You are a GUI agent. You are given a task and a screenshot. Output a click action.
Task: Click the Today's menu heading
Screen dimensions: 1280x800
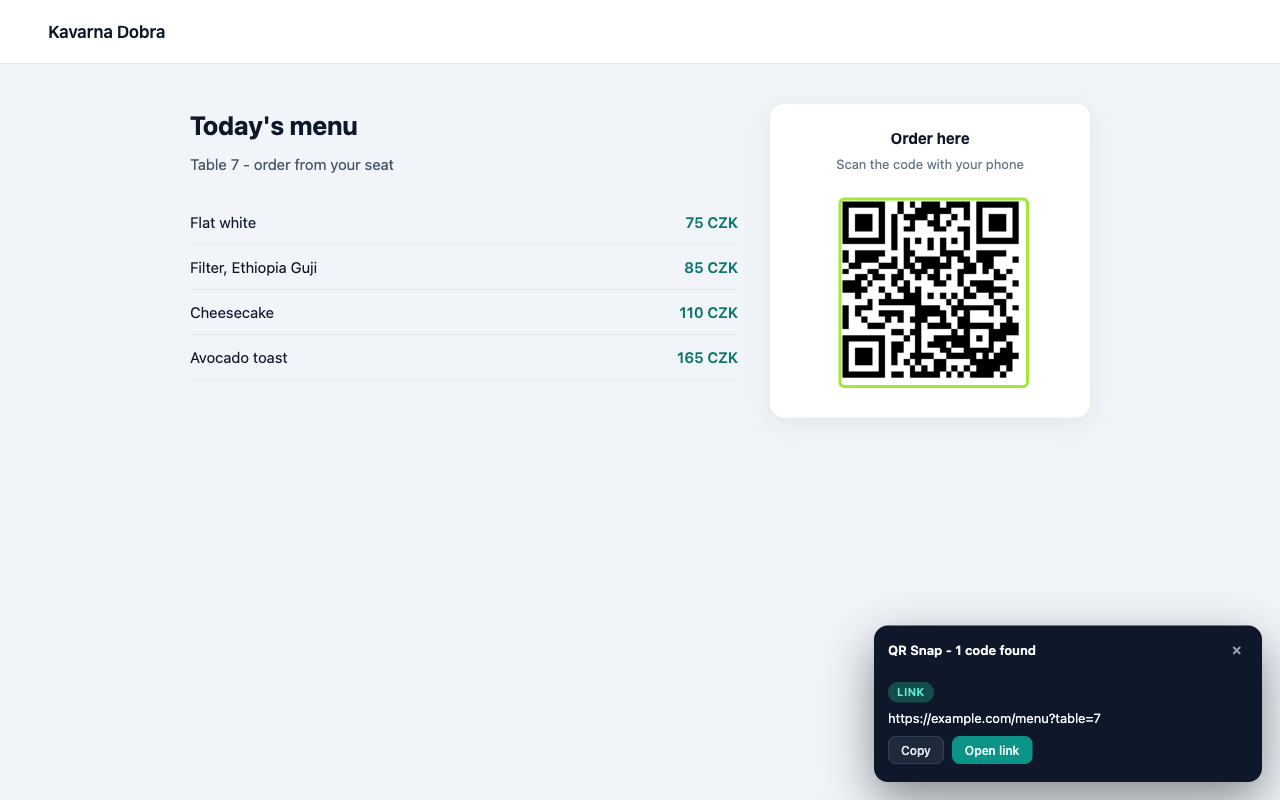274,126
